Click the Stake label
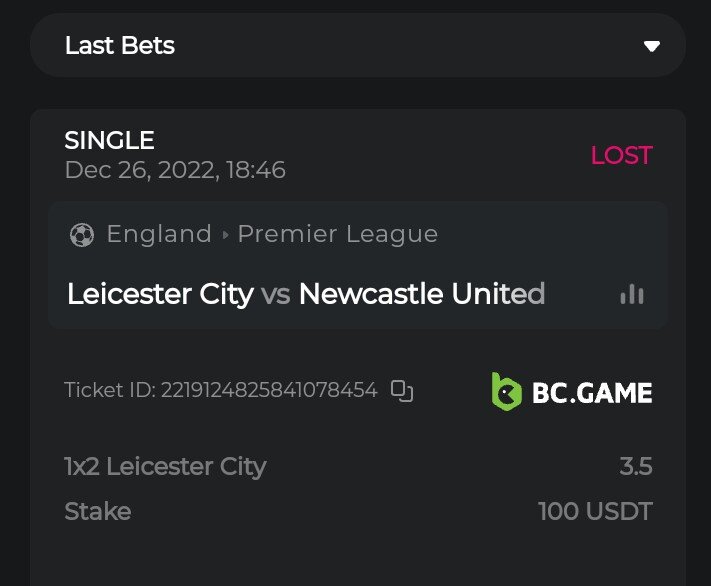This screenshot has height=586, width=711. click(x=97, y=512)
